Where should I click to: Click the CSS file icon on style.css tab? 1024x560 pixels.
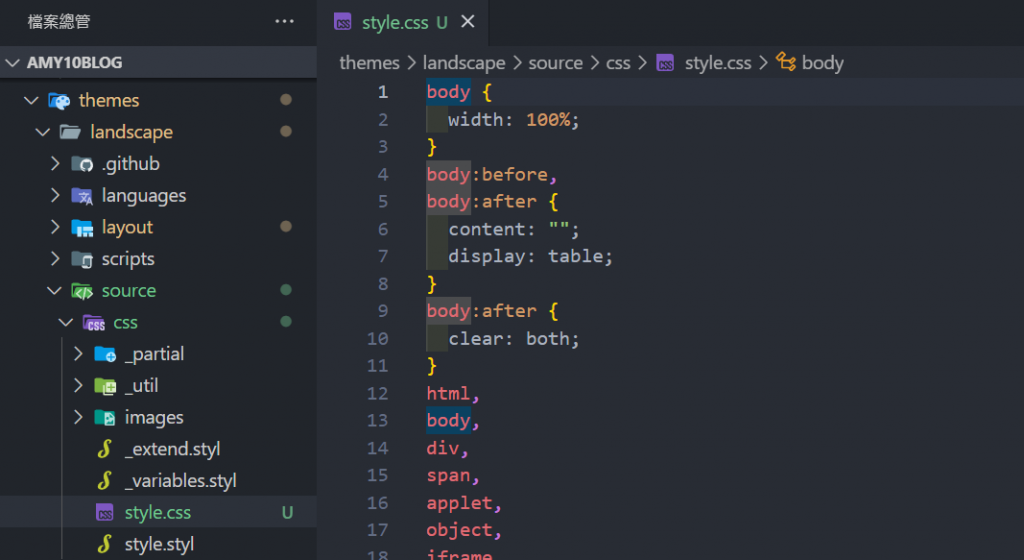[343, 22]
